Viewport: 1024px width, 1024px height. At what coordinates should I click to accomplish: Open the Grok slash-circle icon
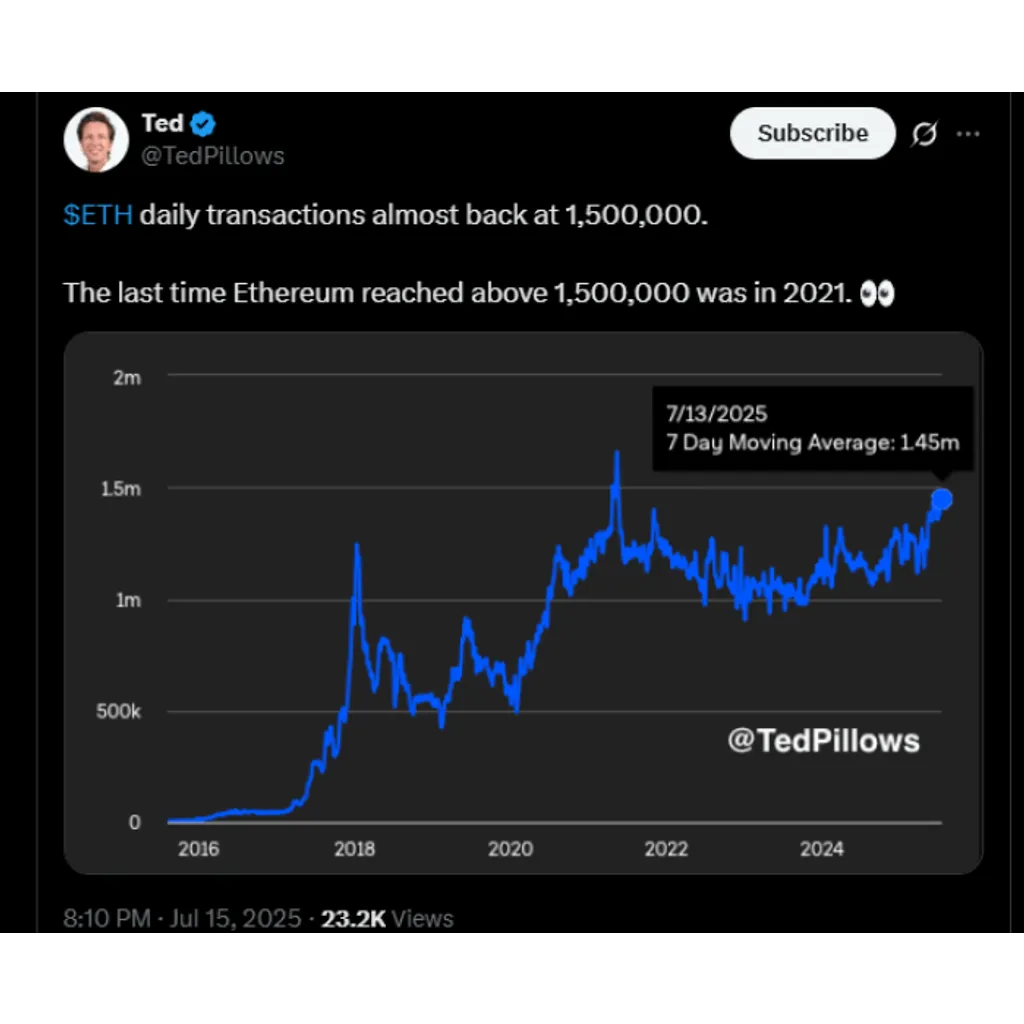click(925, 134)
